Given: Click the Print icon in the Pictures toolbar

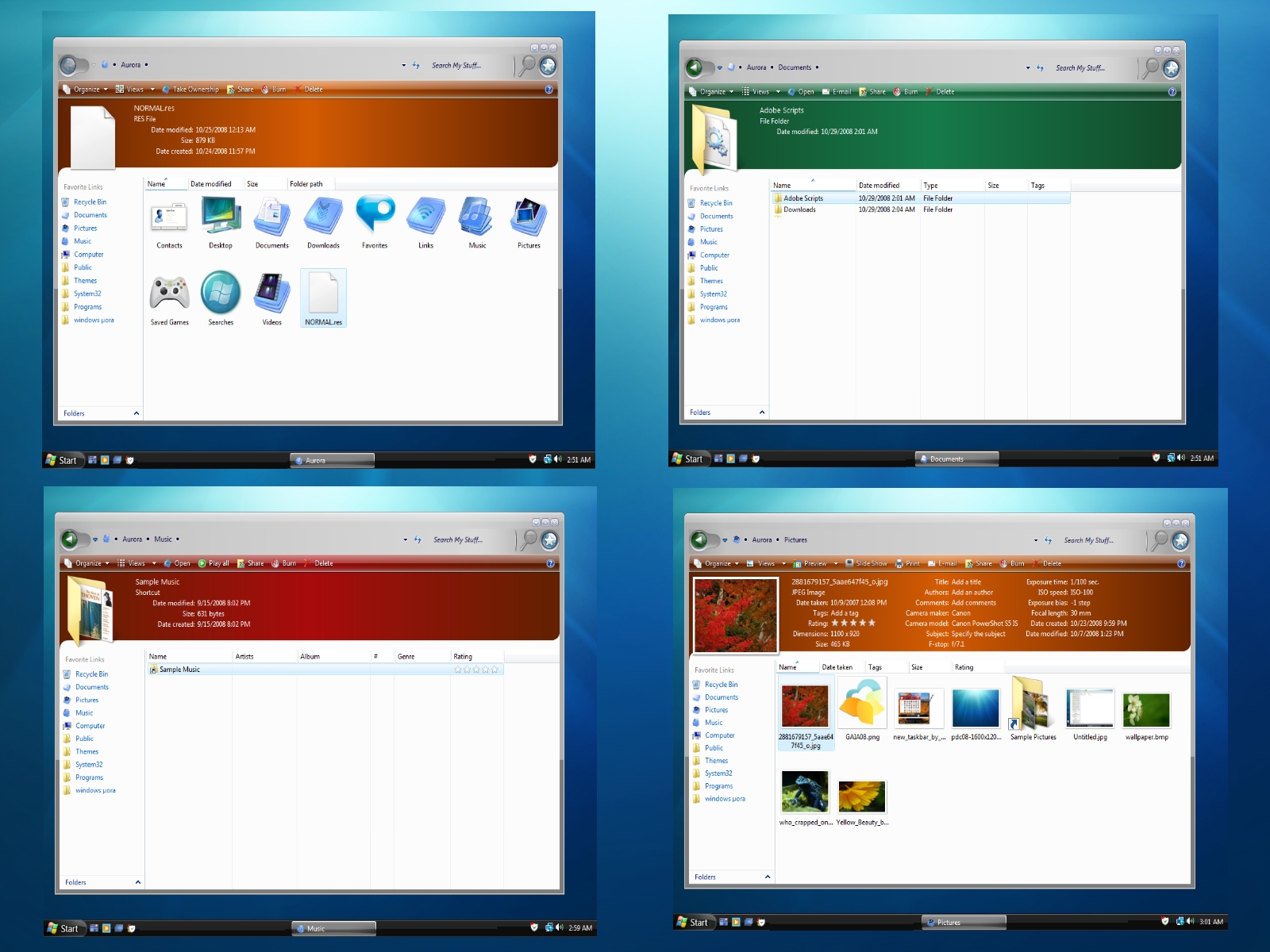Looking at the screenshot, I should [x=910, y=563].
